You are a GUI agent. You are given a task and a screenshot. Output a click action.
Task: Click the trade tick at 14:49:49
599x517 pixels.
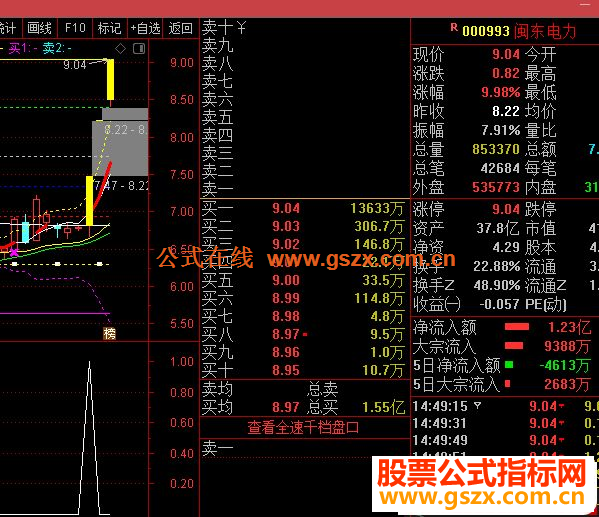[x=505, y=440]
